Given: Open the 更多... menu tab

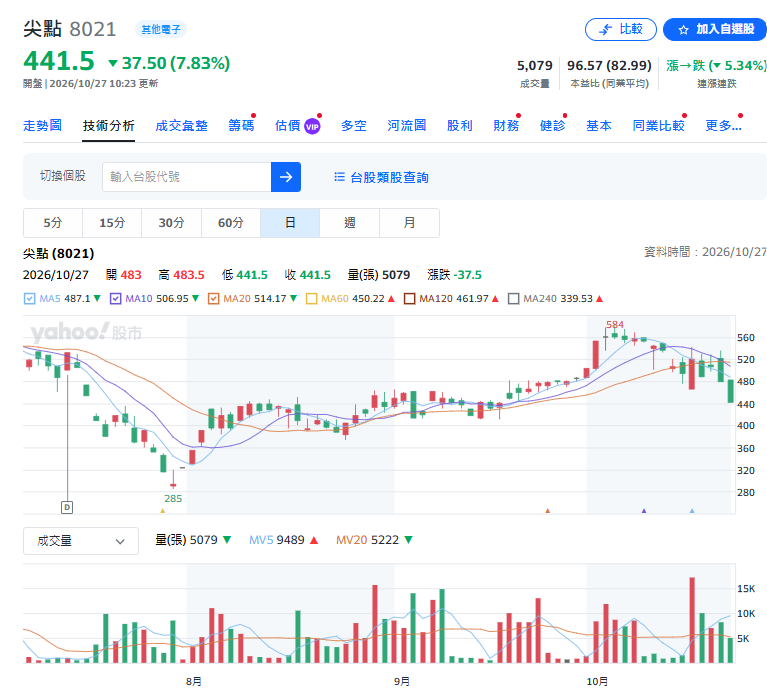Looking at the screenshot, I should click(723, 126).
